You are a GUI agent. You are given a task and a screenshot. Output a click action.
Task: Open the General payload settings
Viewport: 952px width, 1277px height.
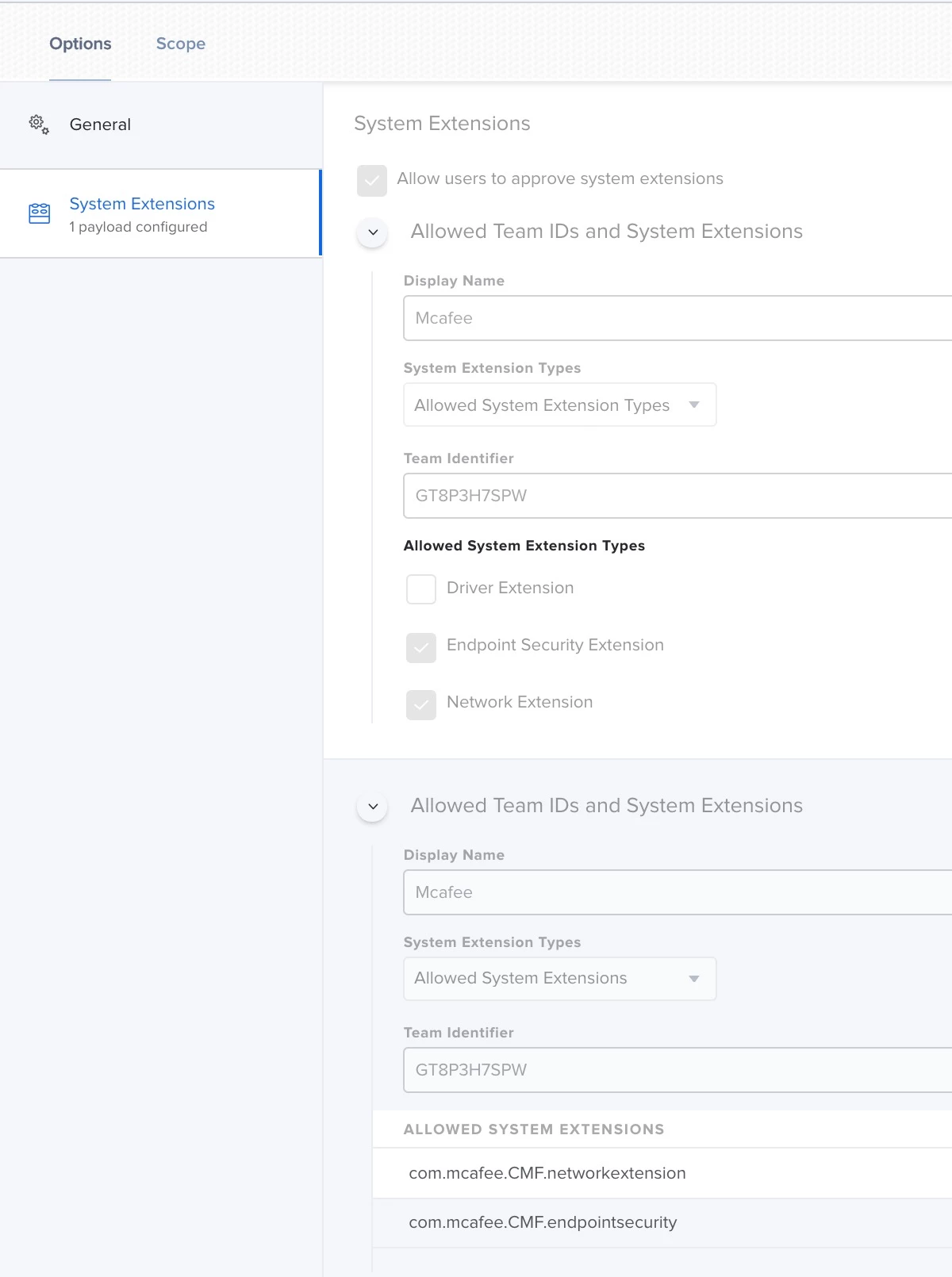[x=161, y=125]
